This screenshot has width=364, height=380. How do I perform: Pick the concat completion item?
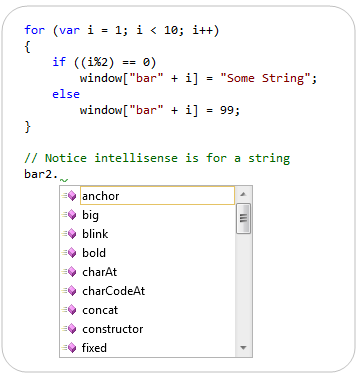pos(148,310)
